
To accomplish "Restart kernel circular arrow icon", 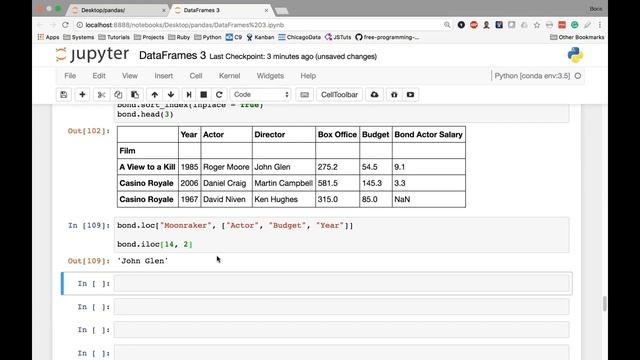I will 219,95.
